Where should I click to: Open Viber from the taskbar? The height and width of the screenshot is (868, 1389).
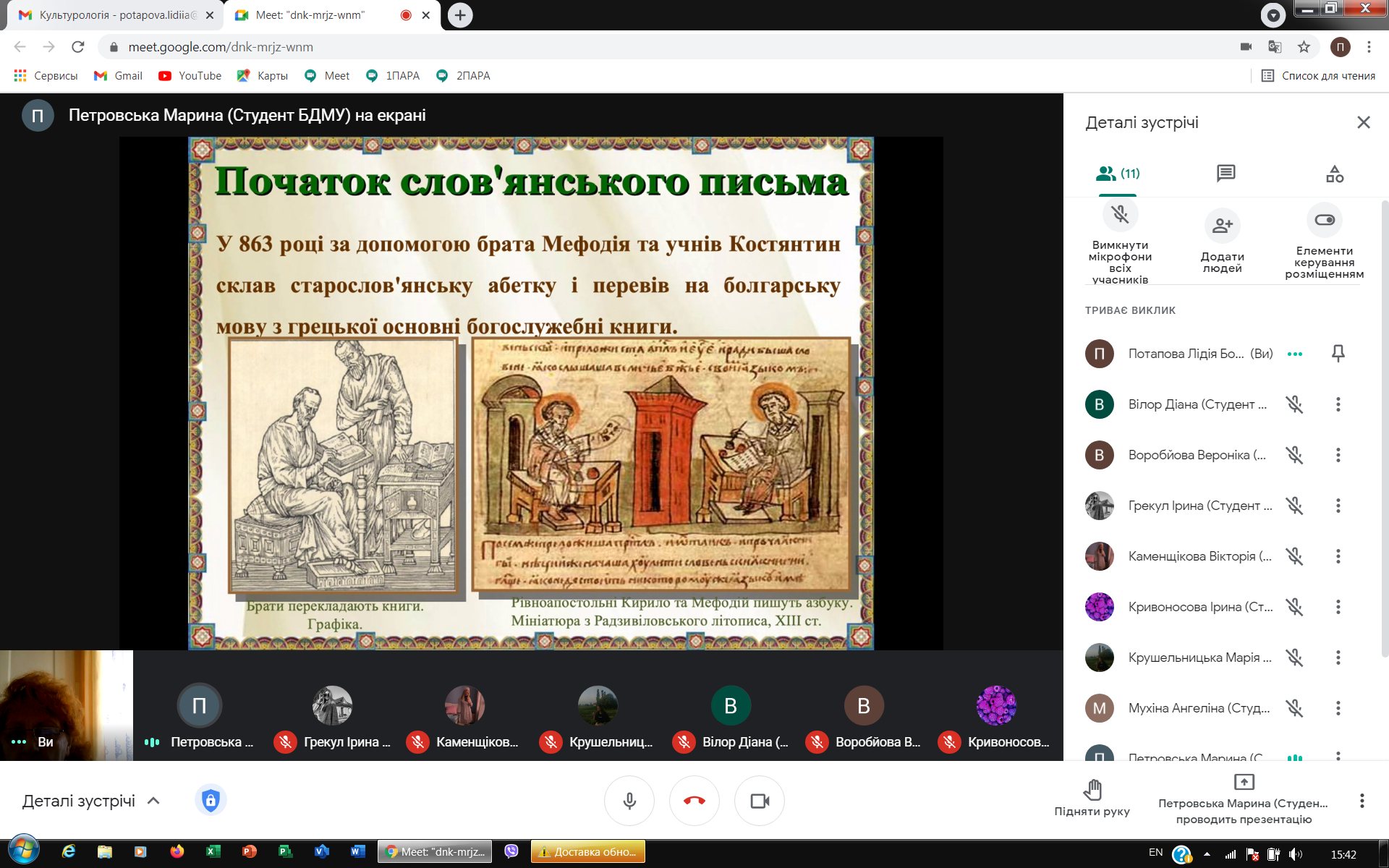tap(511, 851)
